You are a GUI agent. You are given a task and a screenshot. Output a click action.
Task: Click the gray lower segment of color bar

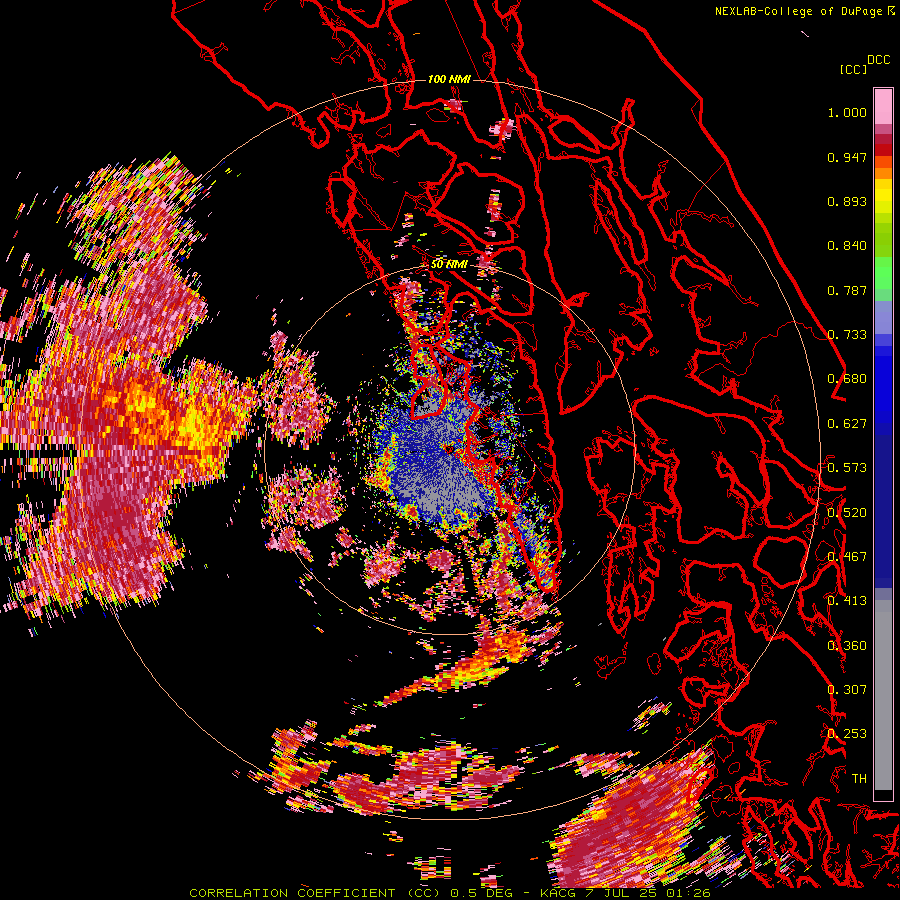883,695
